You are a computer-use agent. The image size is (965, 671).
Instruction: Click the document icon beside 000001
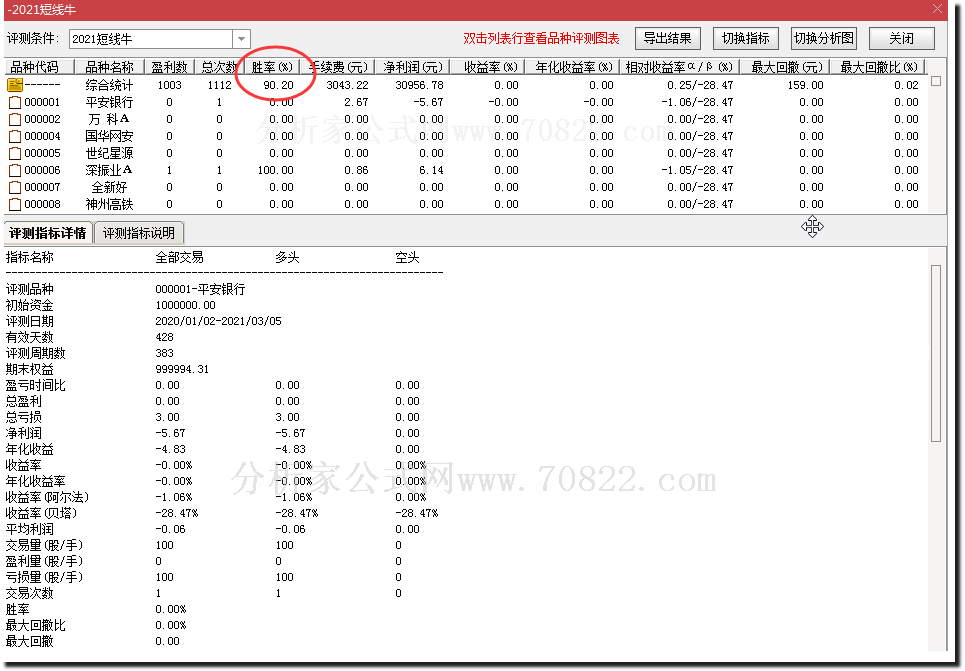[15, 102]
